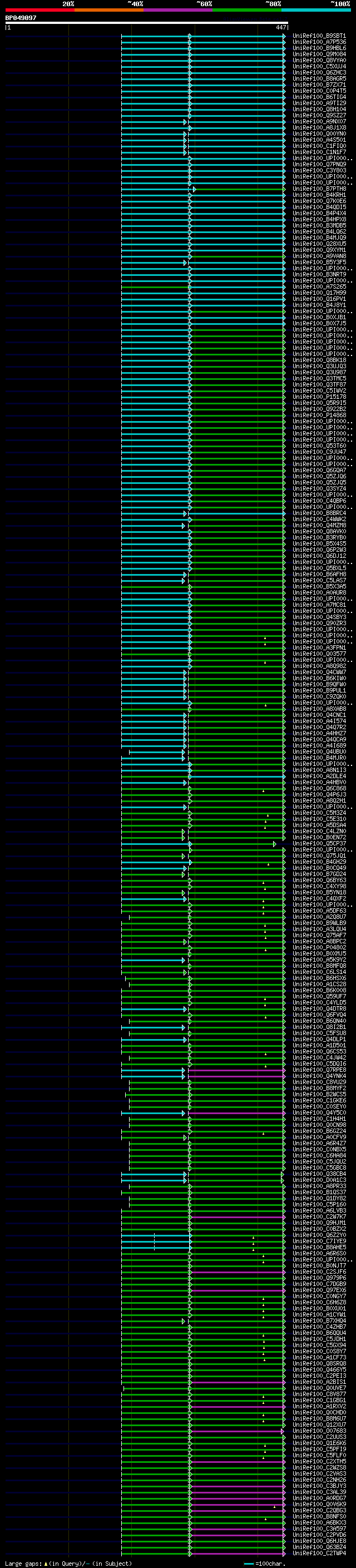The width and height of the screenshot is (356, 1568).
Task: Click the 447 query length number
Action: (280, 27)
